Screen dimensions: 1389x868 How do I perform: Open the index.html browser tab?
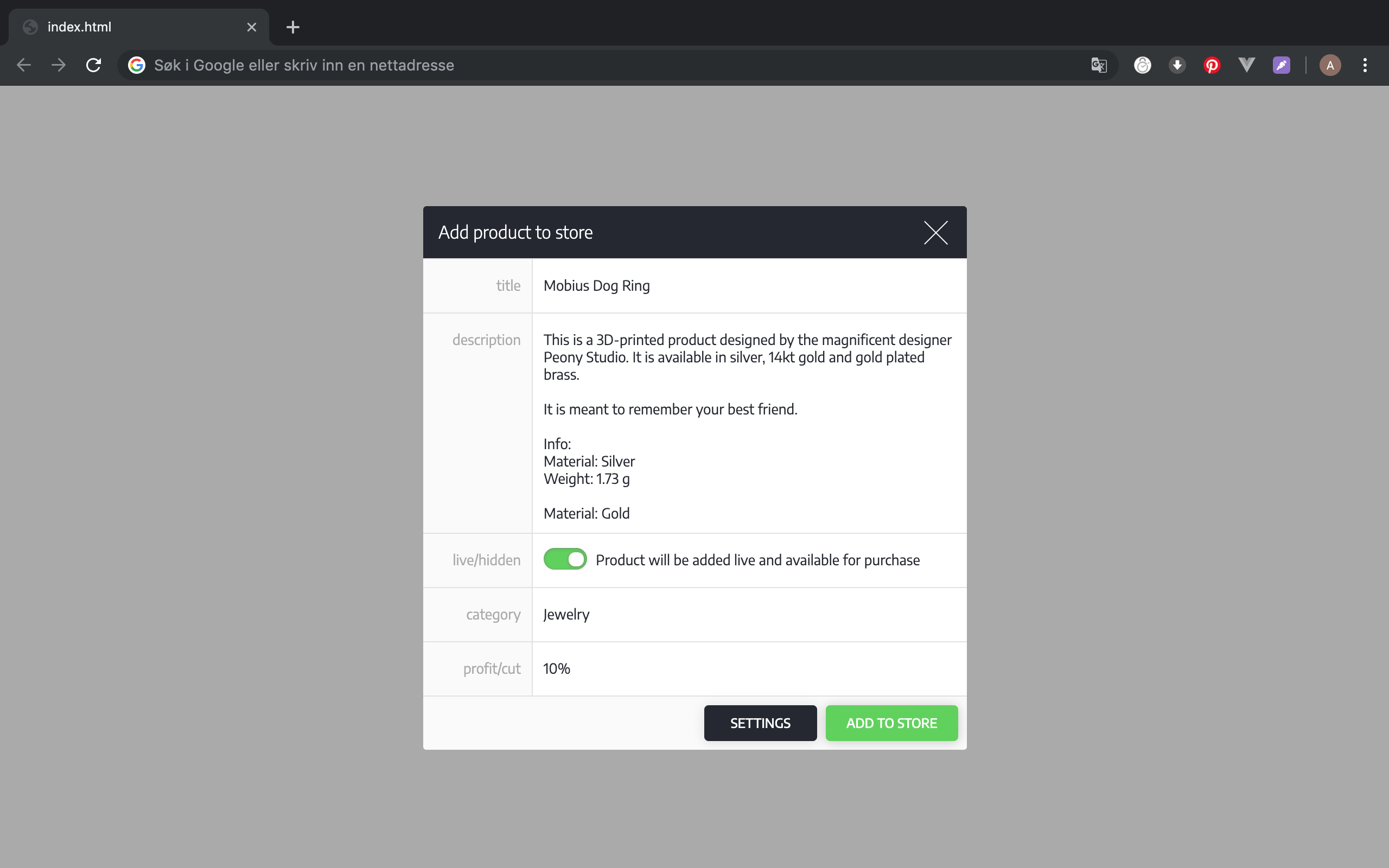pyautogui.click(x=140, y=27)
